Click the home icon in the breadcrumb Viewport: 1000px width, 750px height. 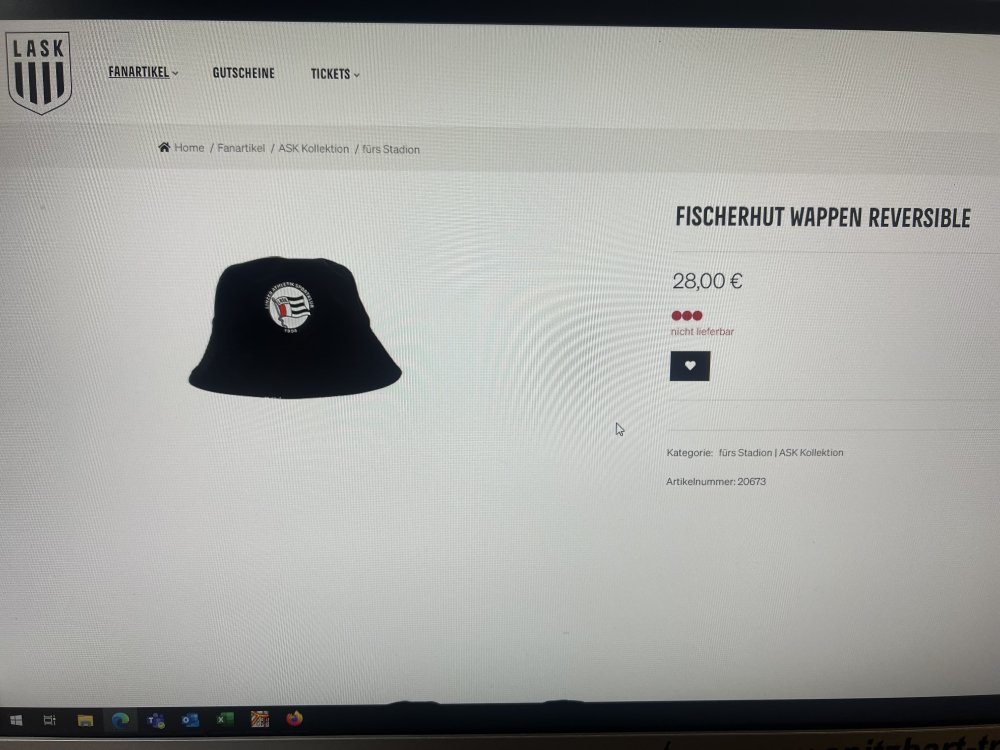click(165, 147)
